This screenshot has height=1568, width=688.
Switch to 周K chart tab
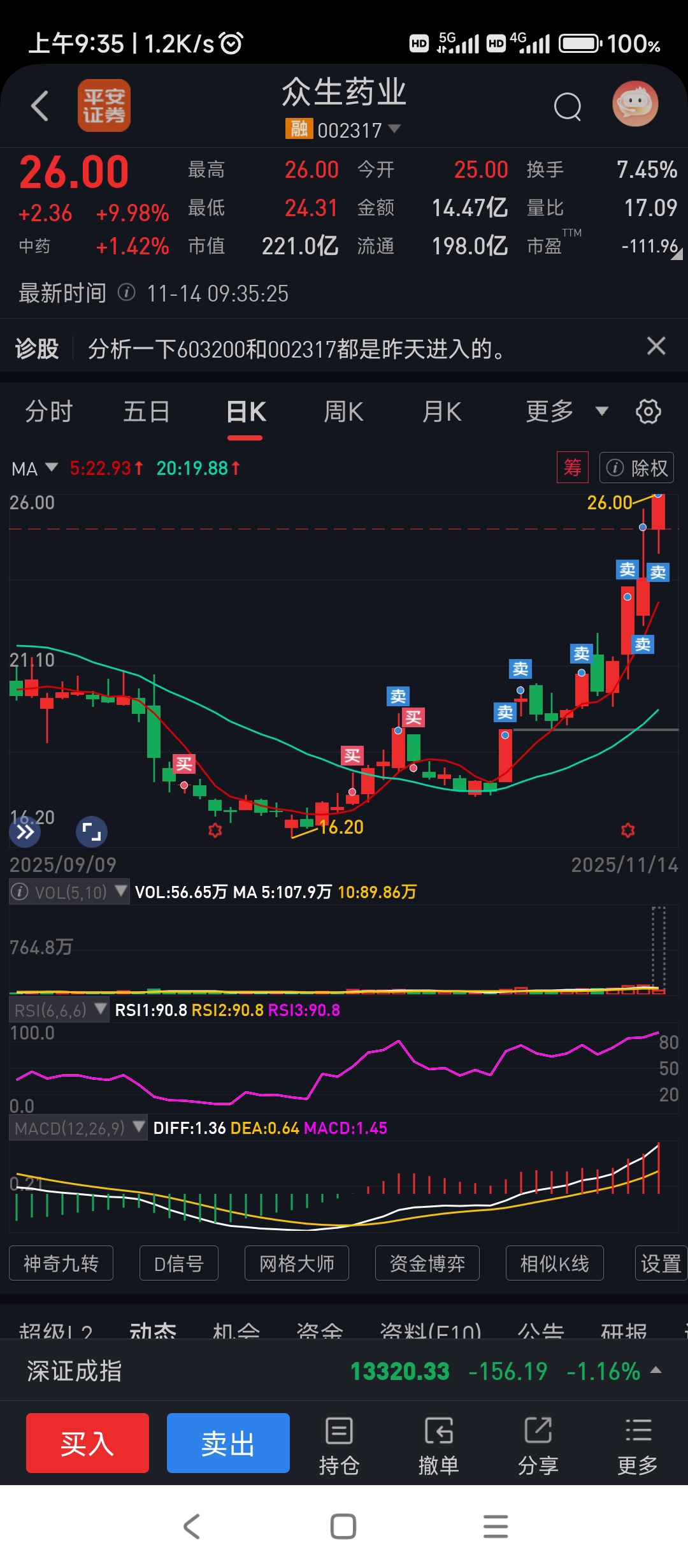pos(343,412)
